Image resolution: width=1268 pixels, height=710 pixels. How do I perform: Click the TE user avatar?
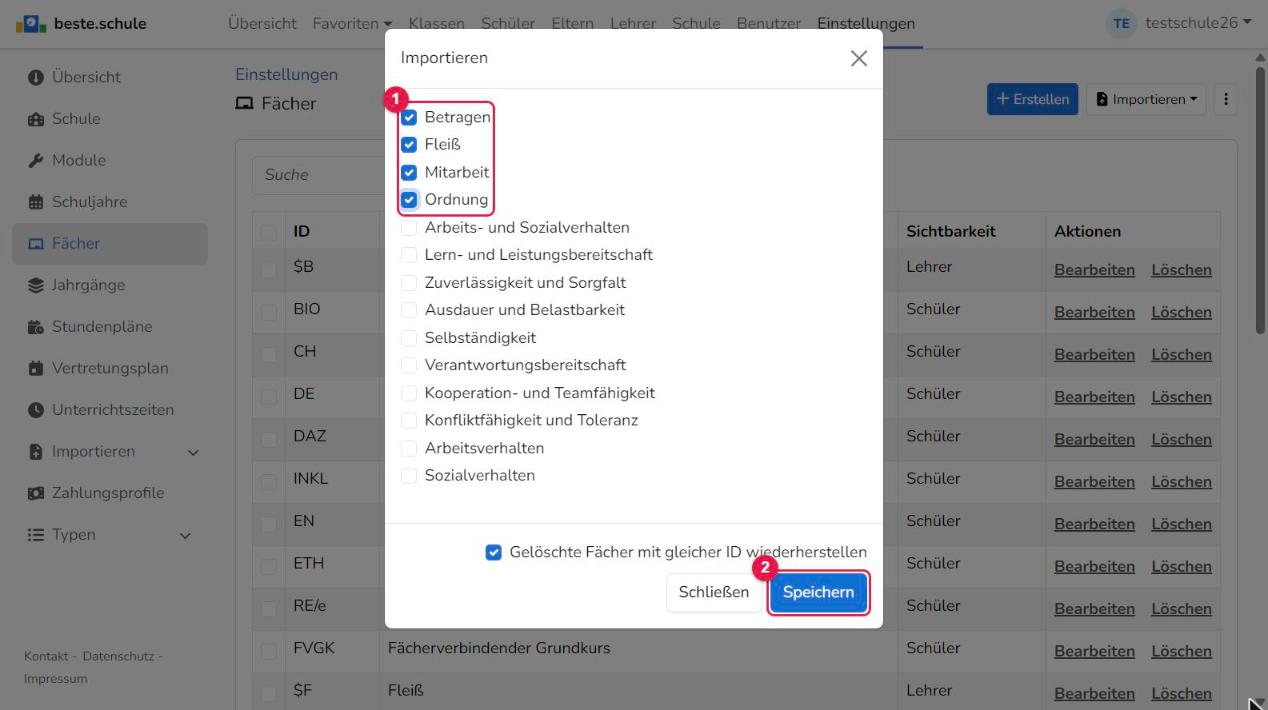pyautogui.click(x=1121, y=24)
